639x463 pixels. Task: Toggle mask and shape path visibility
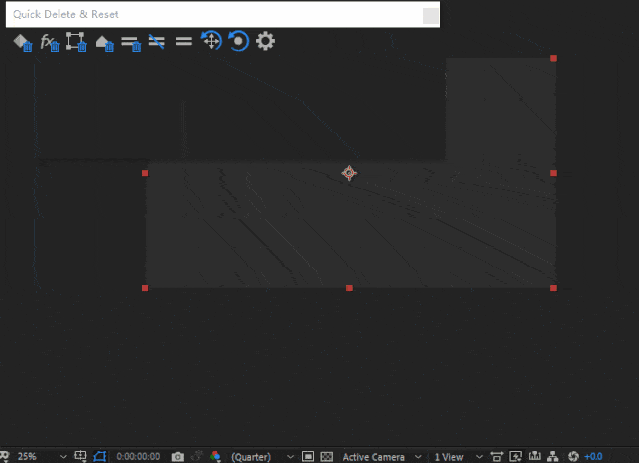100,457
